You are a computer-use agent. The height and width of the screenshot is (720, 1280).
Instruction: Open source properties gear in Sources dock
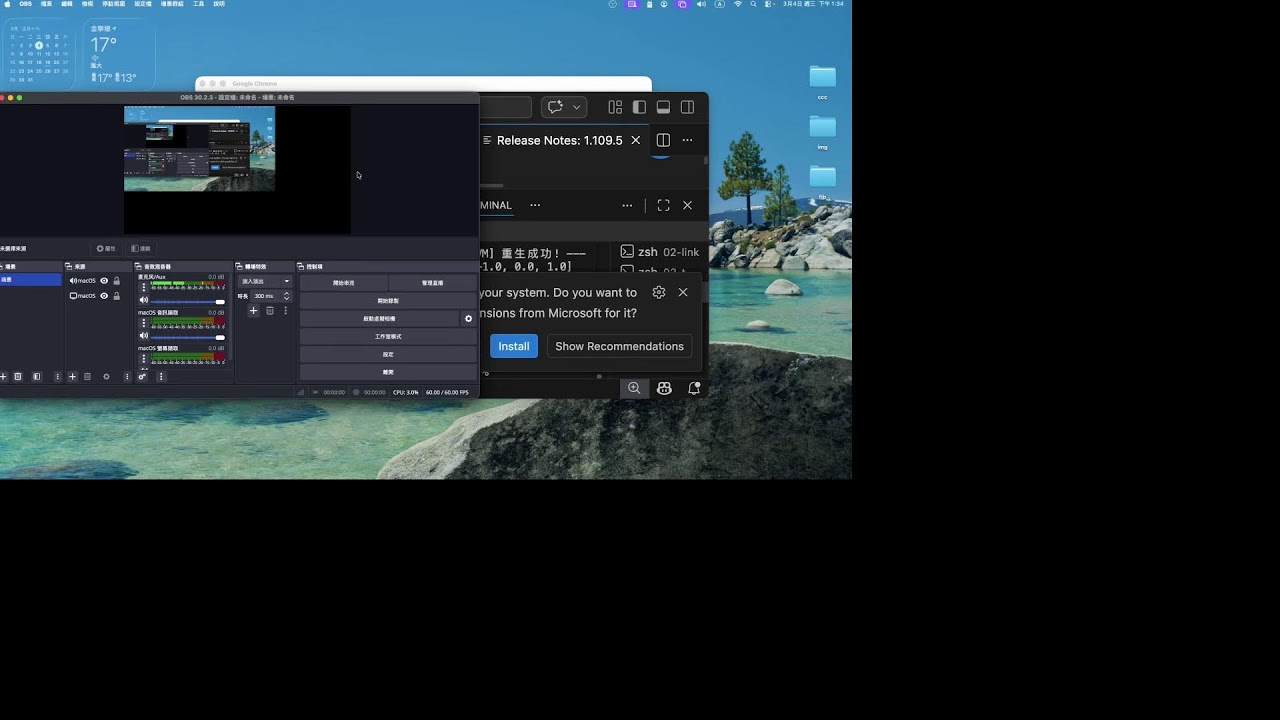pyautogui.click(x=106, y=377)
